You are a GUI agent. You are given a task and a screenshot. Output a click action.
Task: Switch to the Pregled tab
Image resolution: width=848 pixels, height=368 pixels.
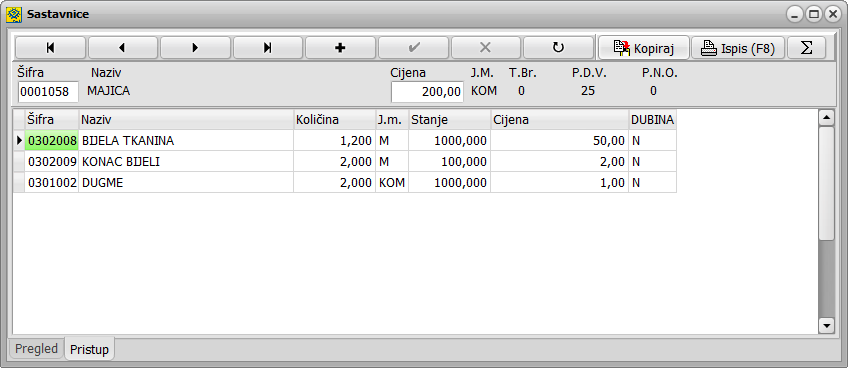[36, 349]
